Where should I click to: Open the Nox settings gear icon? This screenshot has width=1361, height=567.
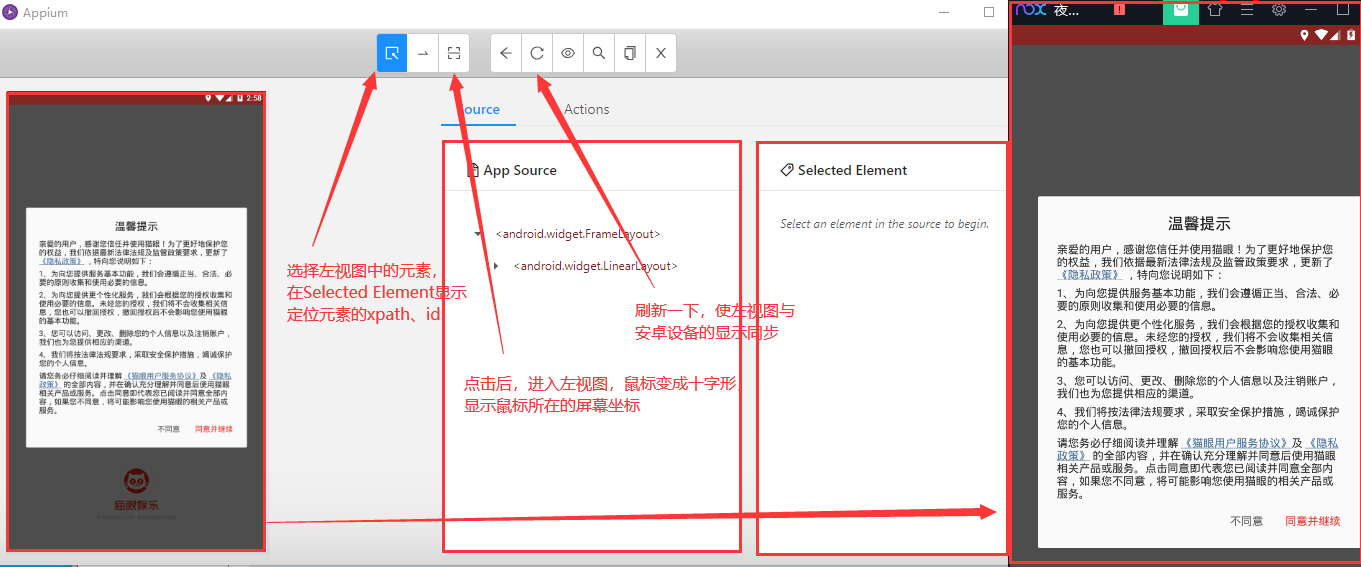click(x=1278, y=10)
